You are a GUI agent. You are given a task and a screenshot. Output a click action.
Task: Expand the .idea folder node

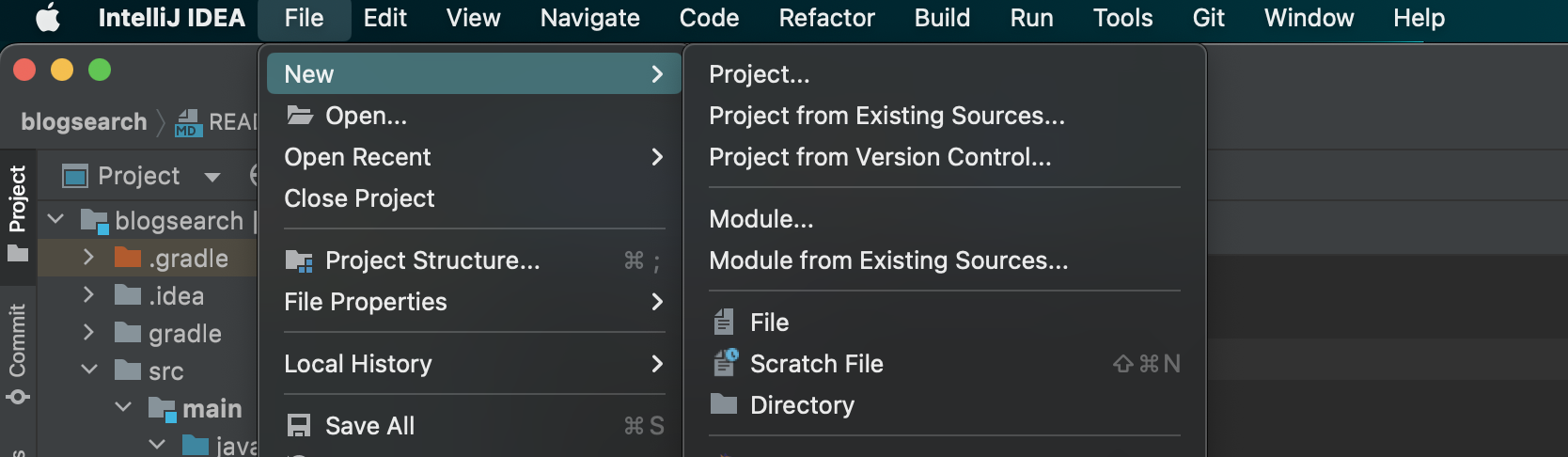pyautogui.click(x=88, y=295)
